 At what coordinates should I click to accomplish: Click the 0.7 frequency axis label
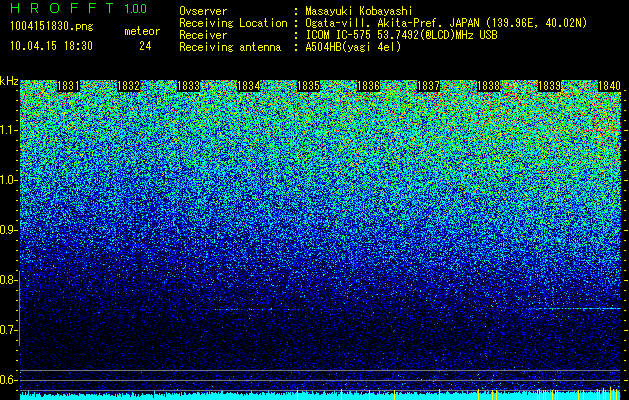8,330
